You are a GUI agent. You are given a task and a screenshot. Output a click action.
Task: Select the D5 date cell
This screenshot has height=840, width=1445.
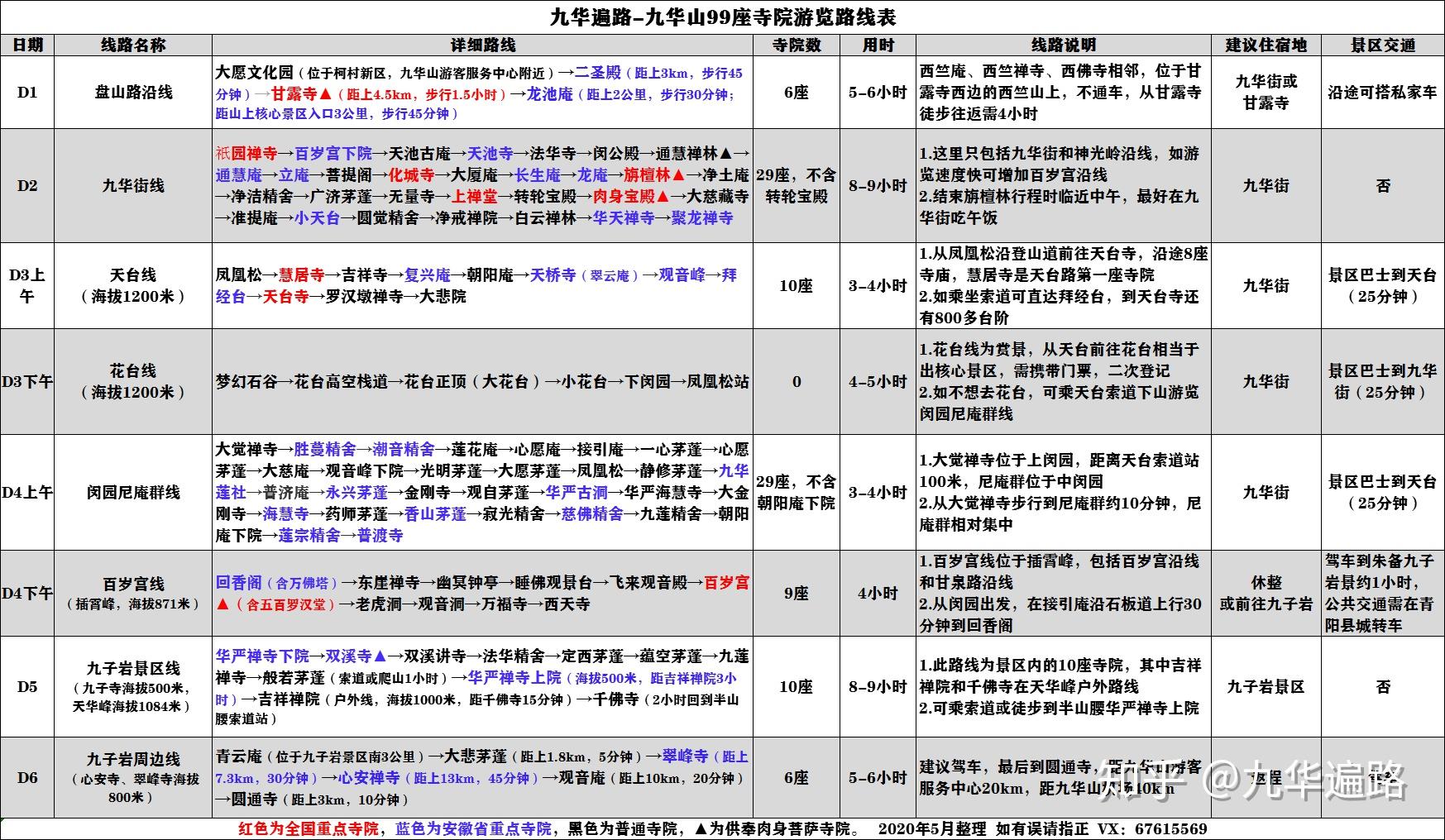coord(27,686)
